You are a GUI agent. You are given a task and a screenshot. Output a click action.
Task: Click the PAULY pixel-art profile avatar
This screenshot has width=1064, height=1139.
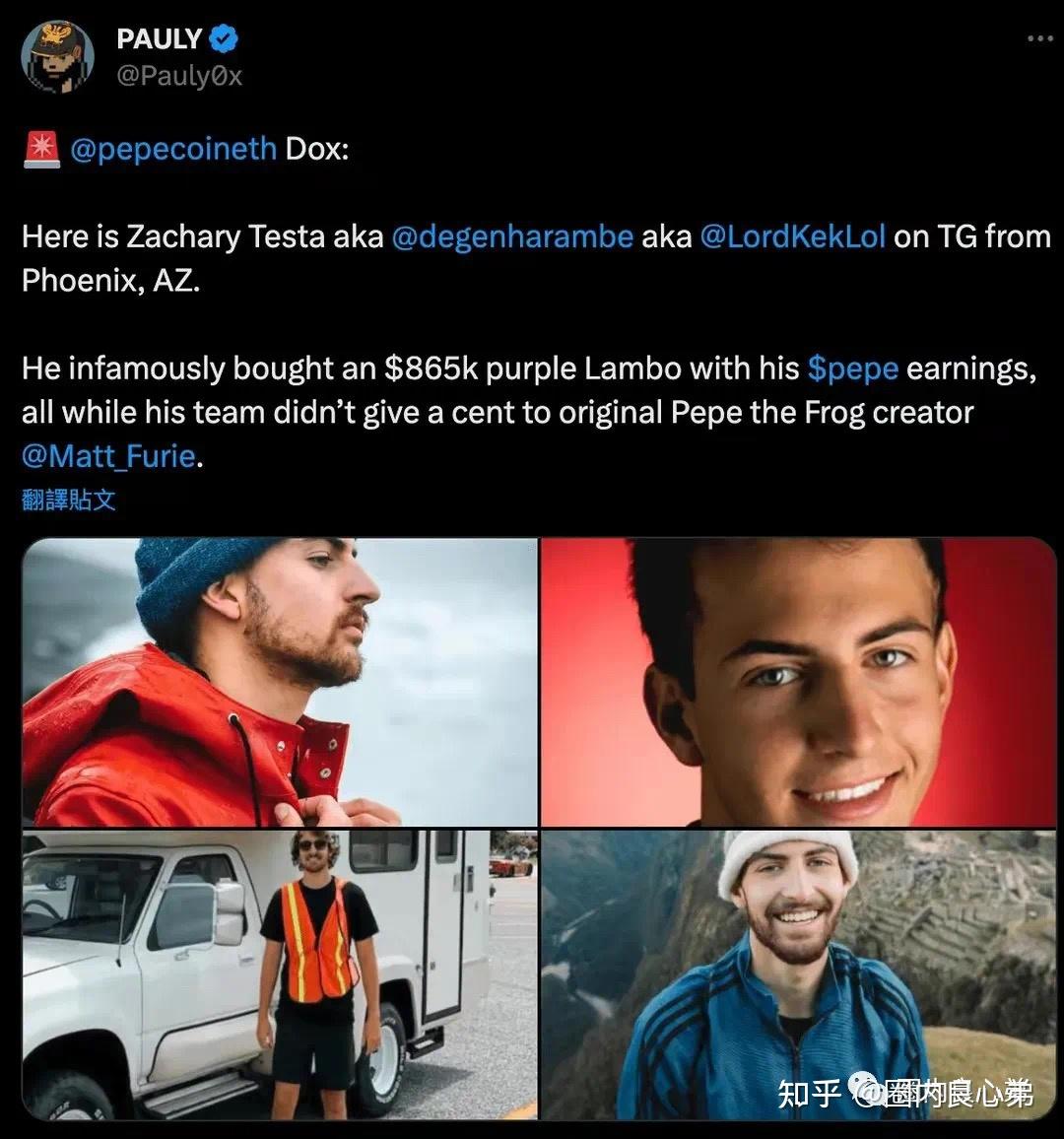(57, 57)
